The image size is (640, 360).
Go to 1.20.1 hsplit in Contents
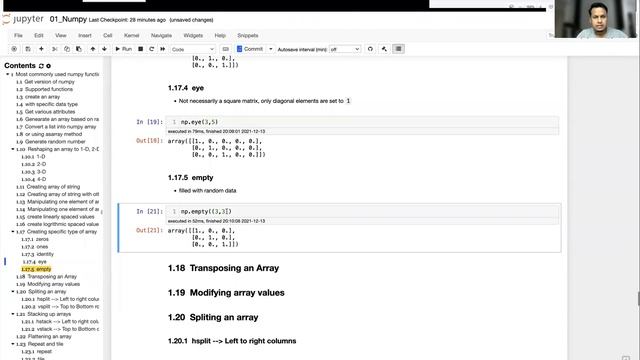coord(60,299)
